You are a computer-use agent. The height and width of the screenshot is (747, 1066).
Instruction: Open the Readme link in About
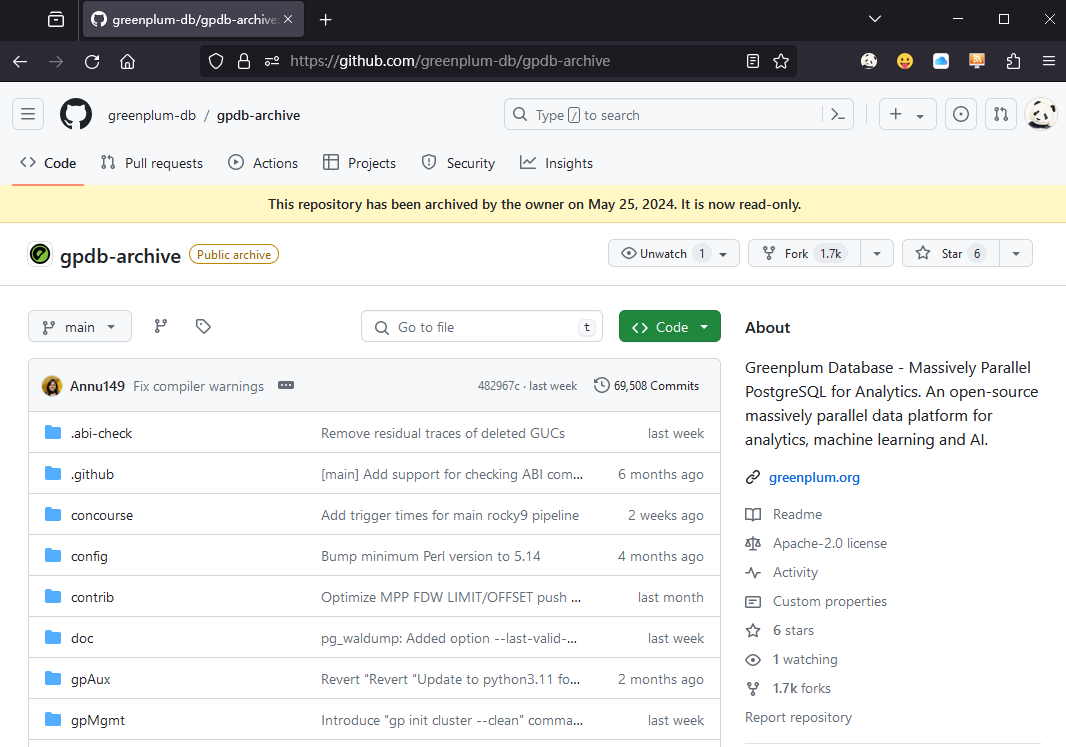point(797,514)
